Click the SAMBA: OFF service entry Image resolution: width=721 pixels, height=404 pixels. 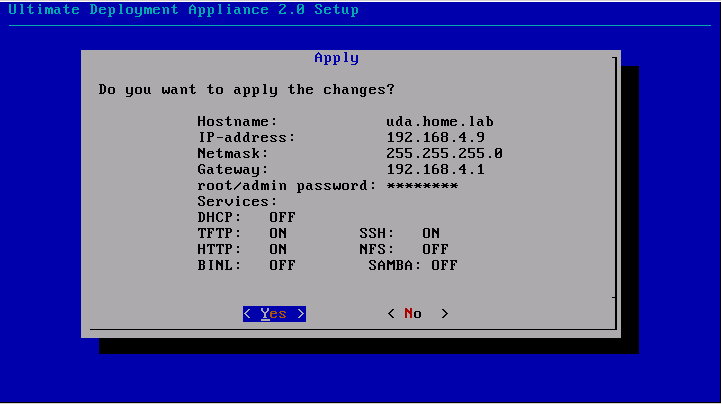click(x=412, y=266)
